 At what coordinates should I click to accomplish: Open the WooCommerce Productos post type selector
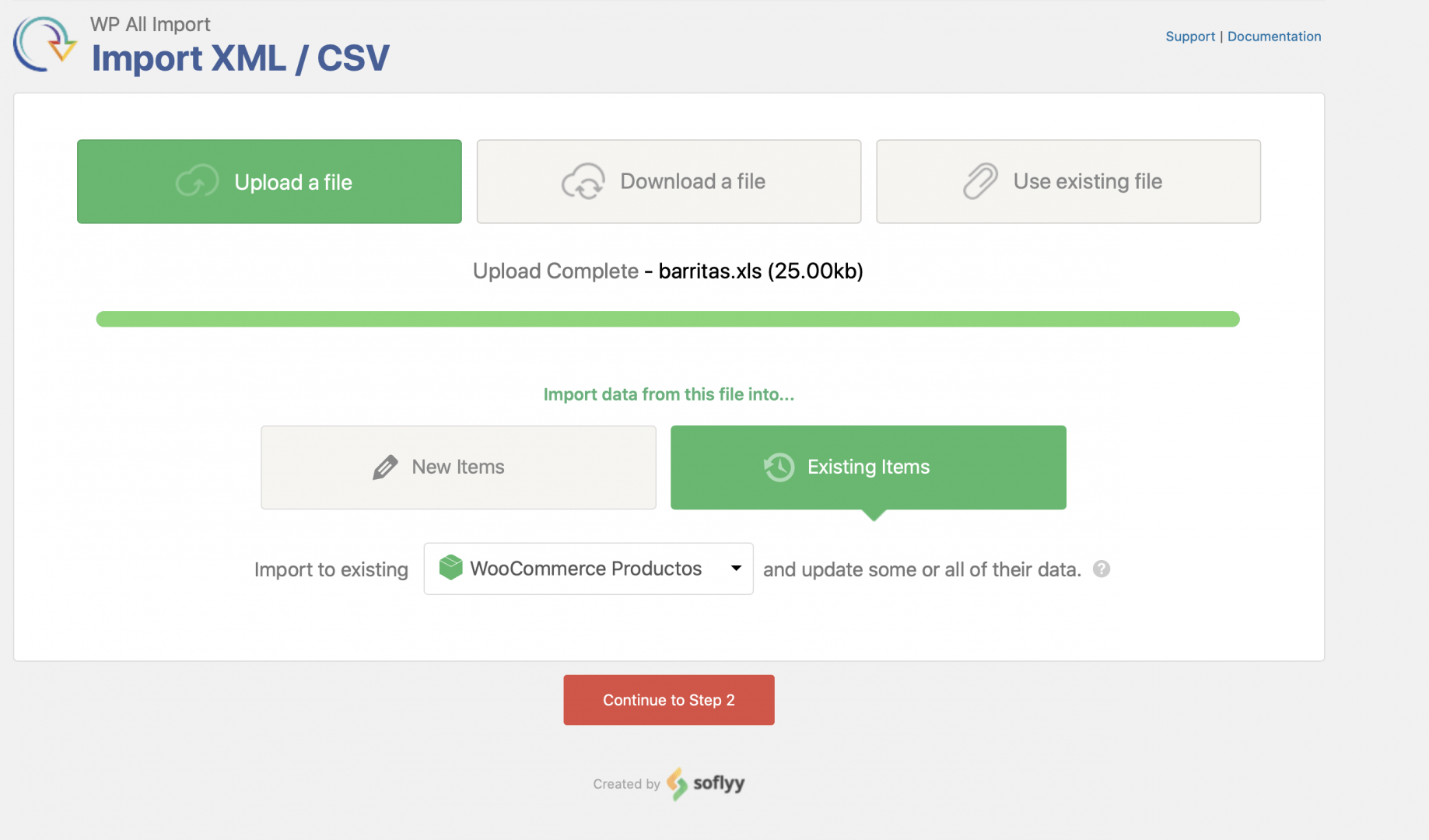coord(588,569)
